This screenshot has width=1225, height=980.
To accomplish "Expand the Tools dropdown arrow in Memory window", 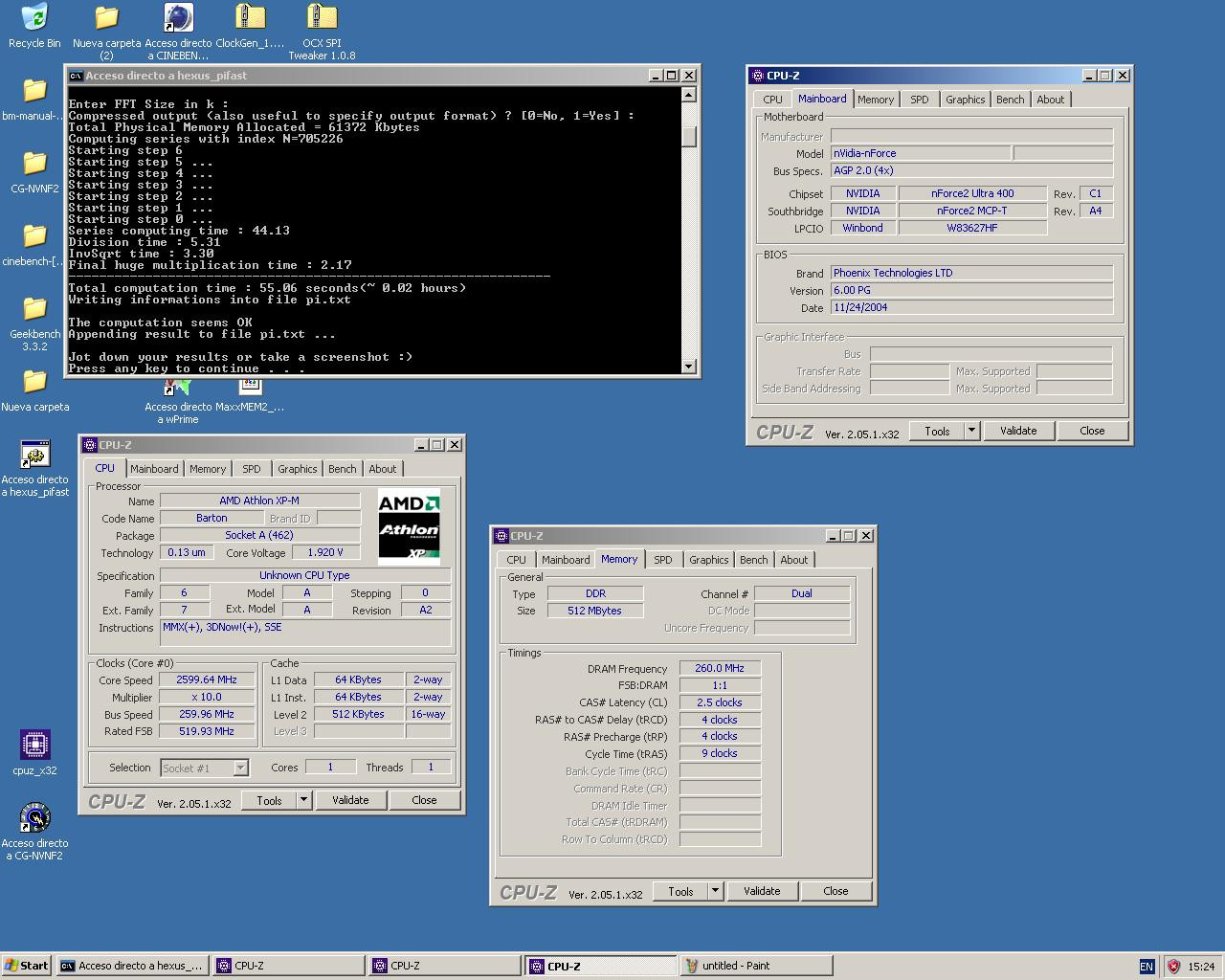I will pos(715,891).
